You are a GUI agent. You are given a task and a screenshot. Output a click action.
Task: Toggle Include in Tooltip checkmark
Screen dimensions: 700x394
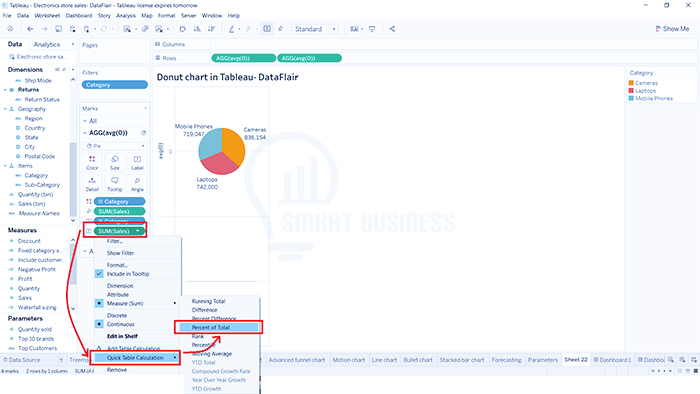[x=99, y=274]
